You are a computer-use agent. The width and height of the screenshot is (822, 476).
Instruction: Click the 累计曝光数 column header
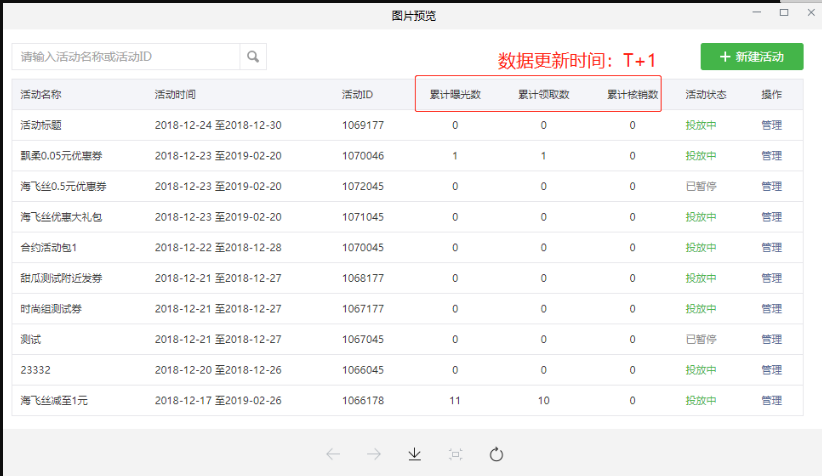click(455, 94)
